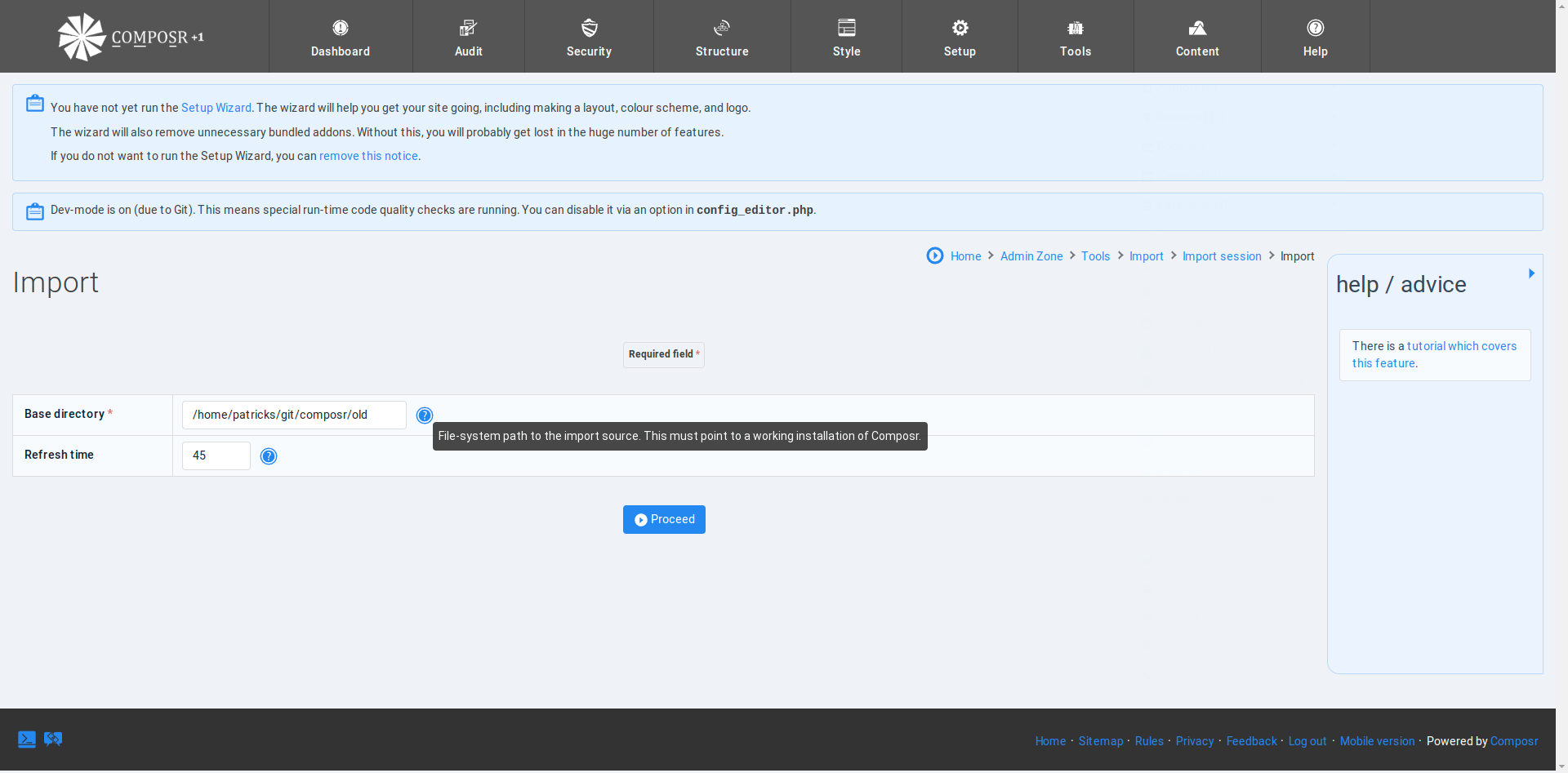
Task: Click the second footer icon beside the console
Action: pyautogui.click(x=53, y=740)
